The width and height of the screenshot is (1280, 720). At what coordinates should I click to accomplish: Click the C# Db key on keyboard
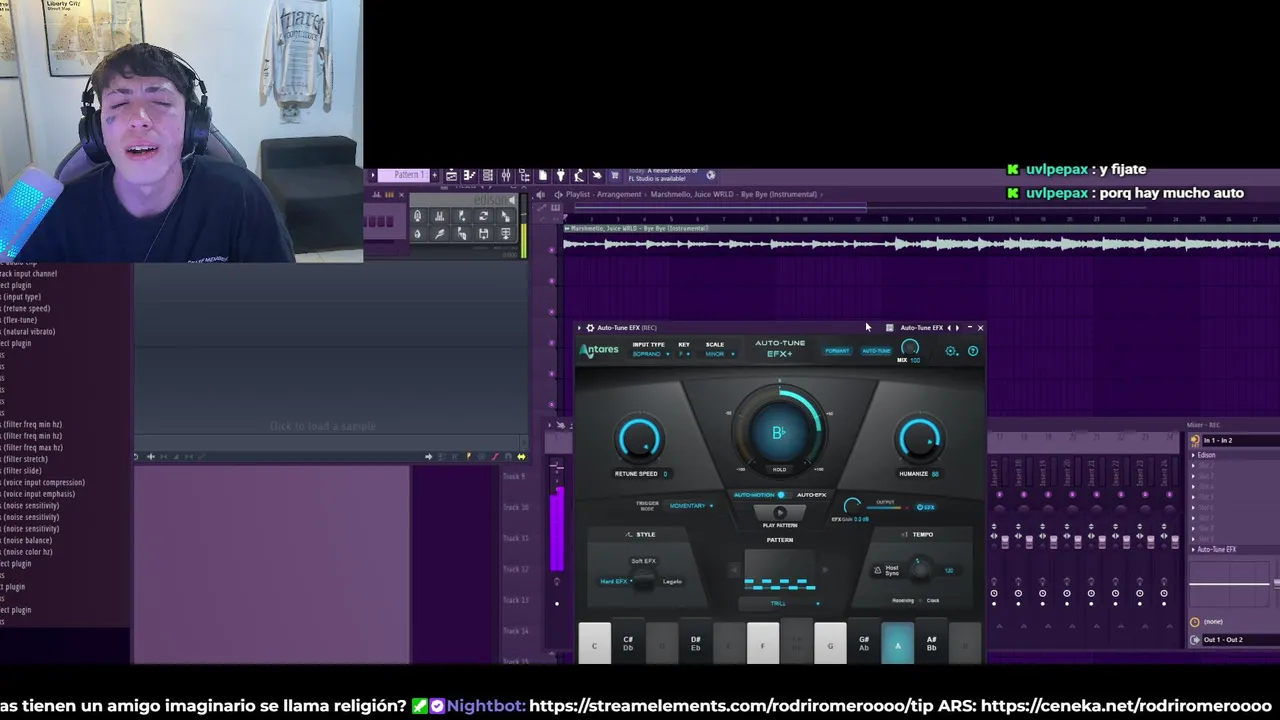coord(628,643)
